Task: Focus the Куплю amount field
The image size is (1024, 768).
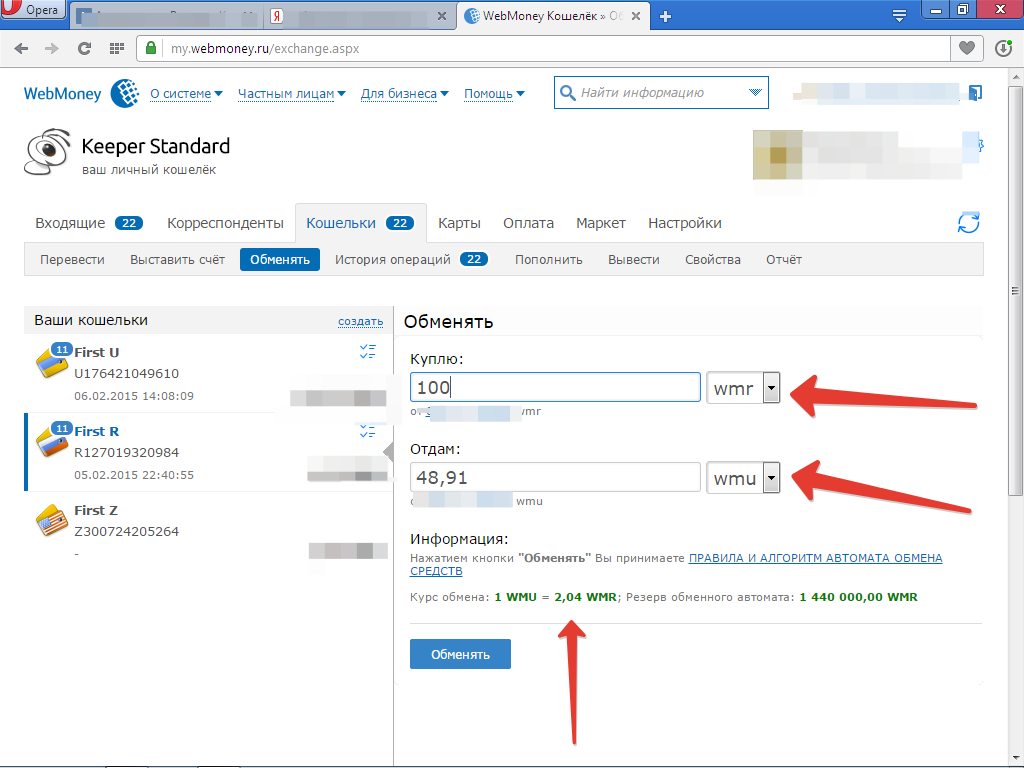Action: pos(555,387)
